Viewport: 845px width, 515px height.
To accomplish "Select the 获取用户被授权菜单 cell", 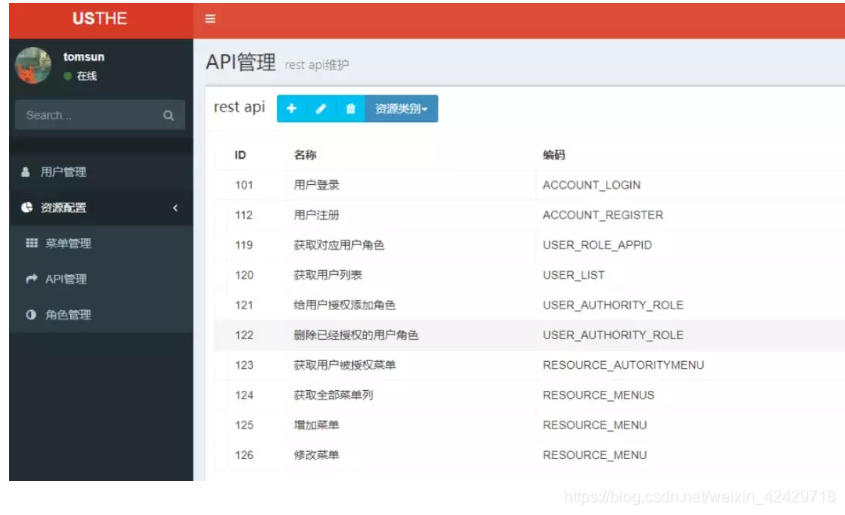I will [x=345, y=365].
